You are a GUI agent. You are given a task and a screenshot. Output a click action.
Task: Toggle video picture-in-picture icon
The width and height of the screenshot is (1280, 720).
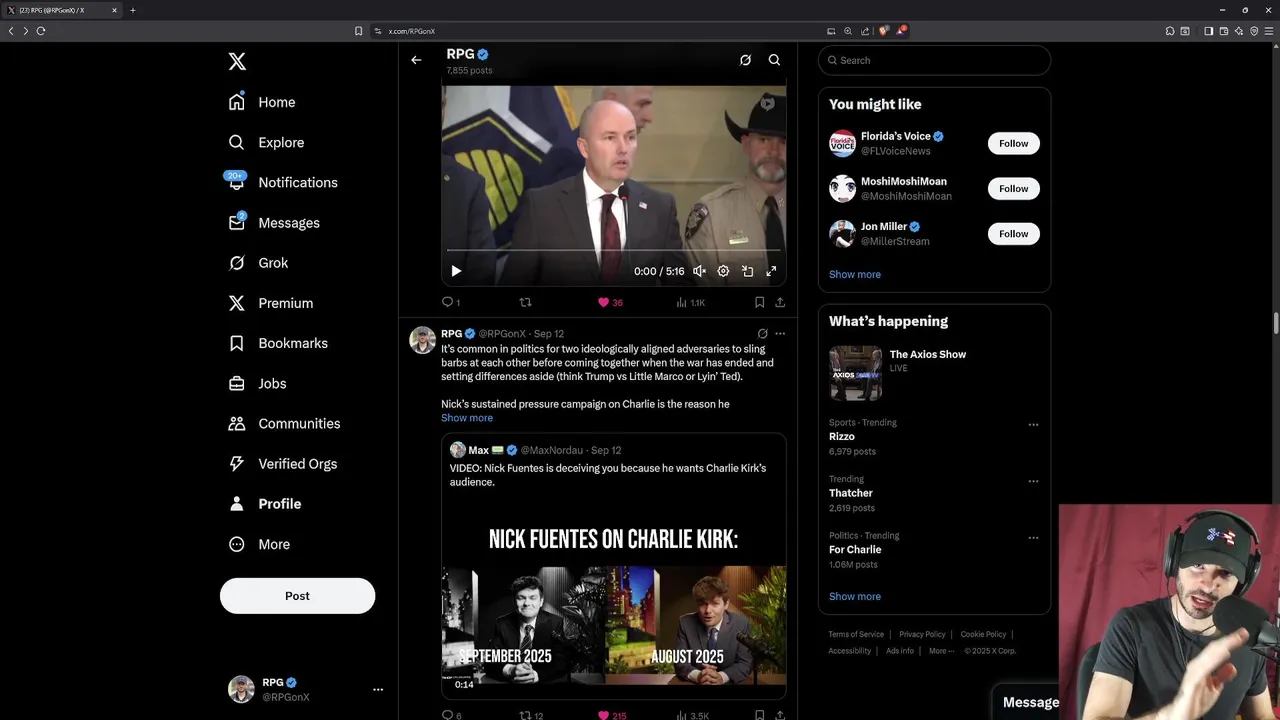[x=747, y=271]
